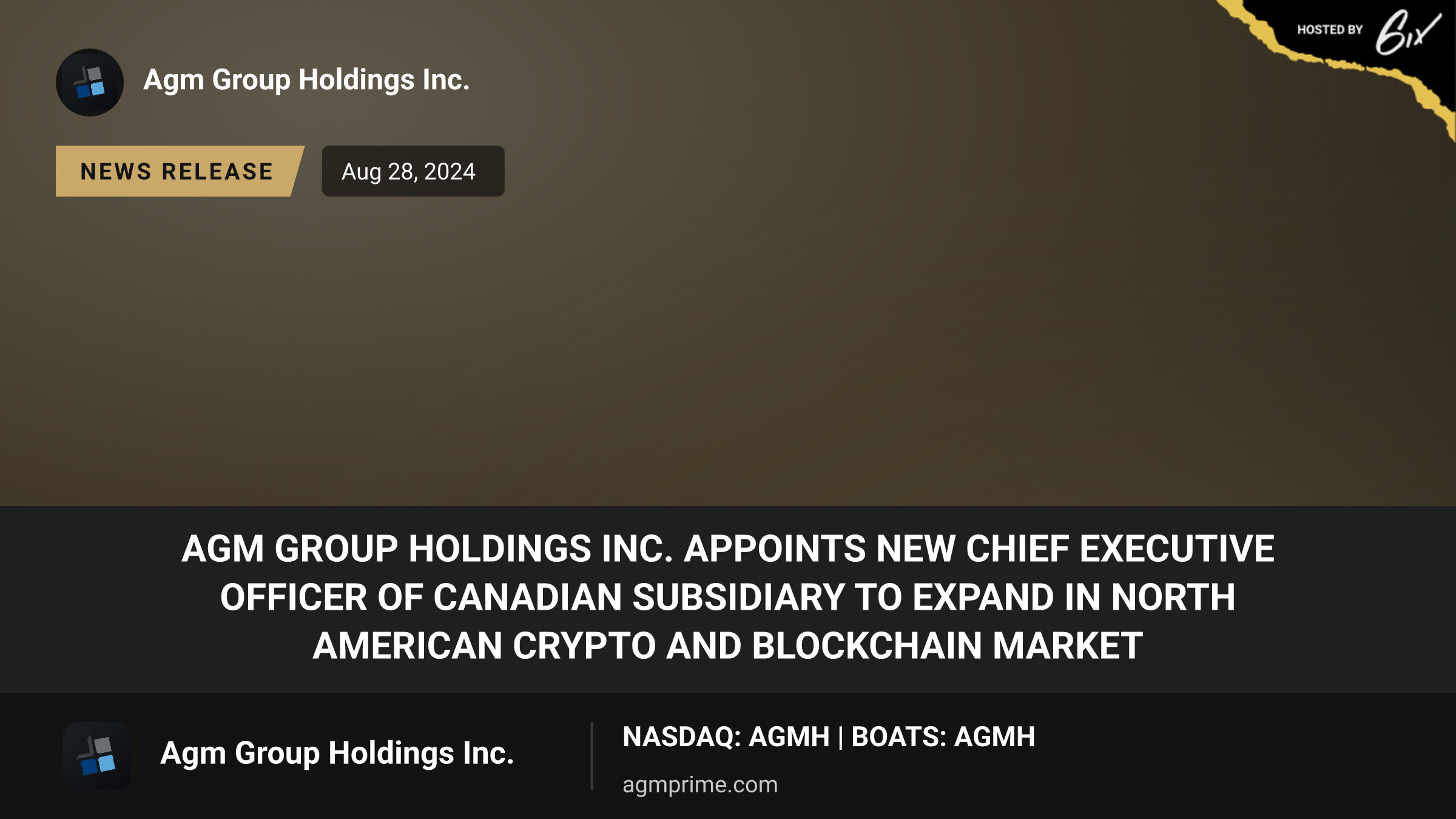Click headline line AMERICAN CRYPTO AND BLOCKCHAIN MARKET
This screenshot has height=819, width=1456.
coord(728,645)
